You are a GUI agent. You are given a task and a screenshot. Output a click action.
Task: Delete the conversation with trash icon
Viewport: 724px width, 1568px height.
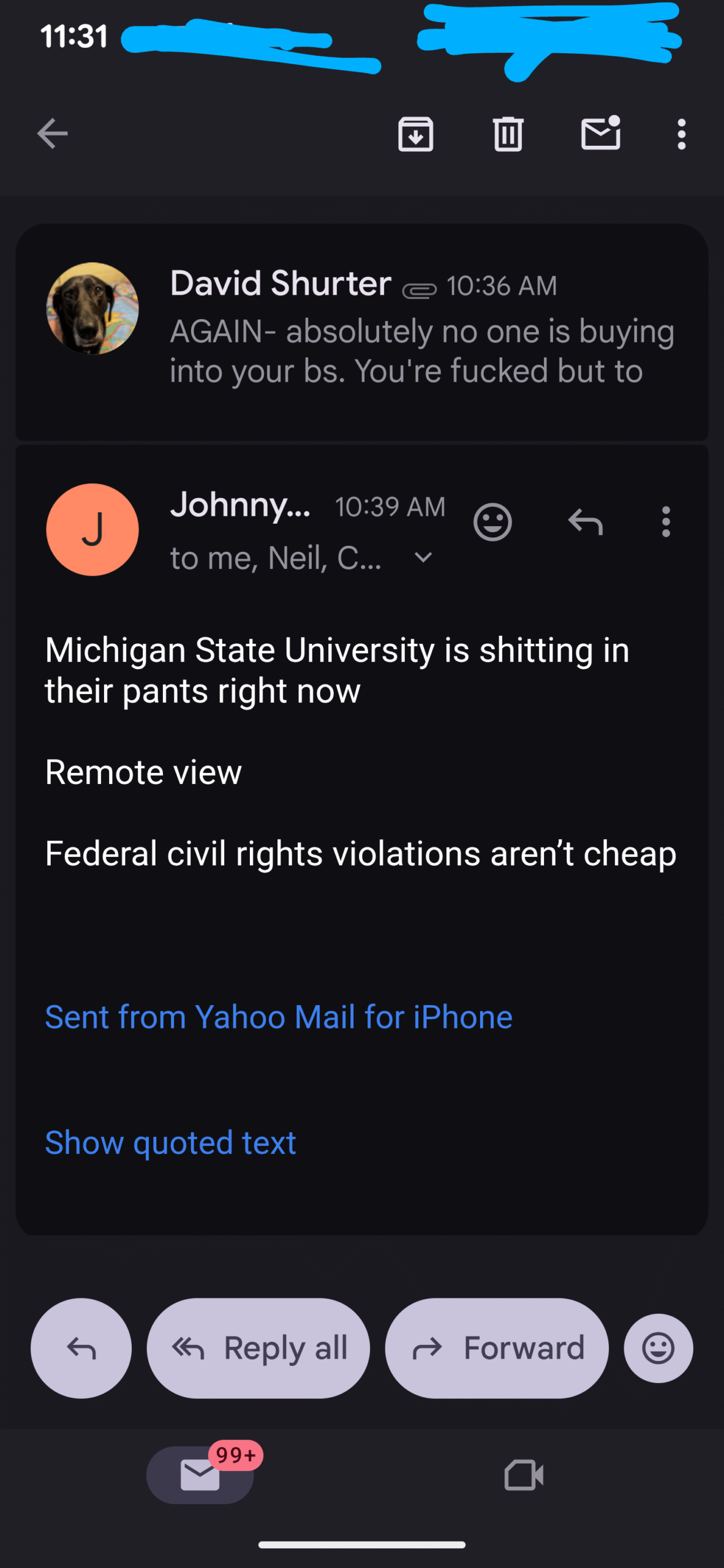[x=508, y=134]
